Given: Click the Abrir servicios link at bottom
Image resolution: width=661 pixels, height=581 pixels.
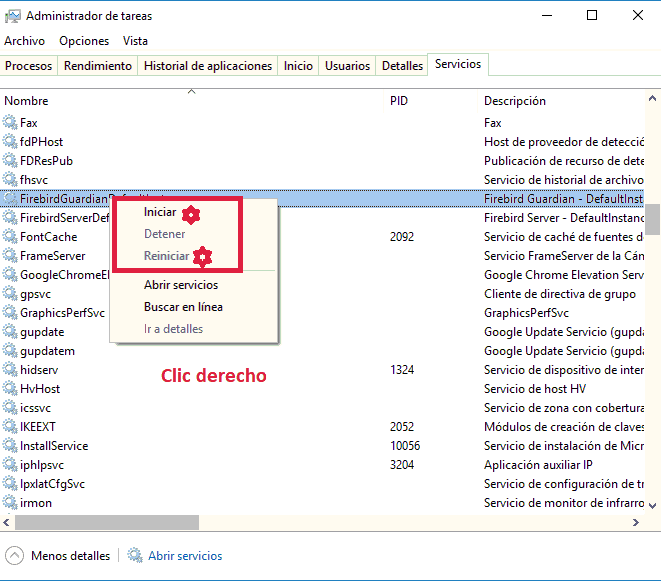Looking at the screenshot, I should 185,556.
